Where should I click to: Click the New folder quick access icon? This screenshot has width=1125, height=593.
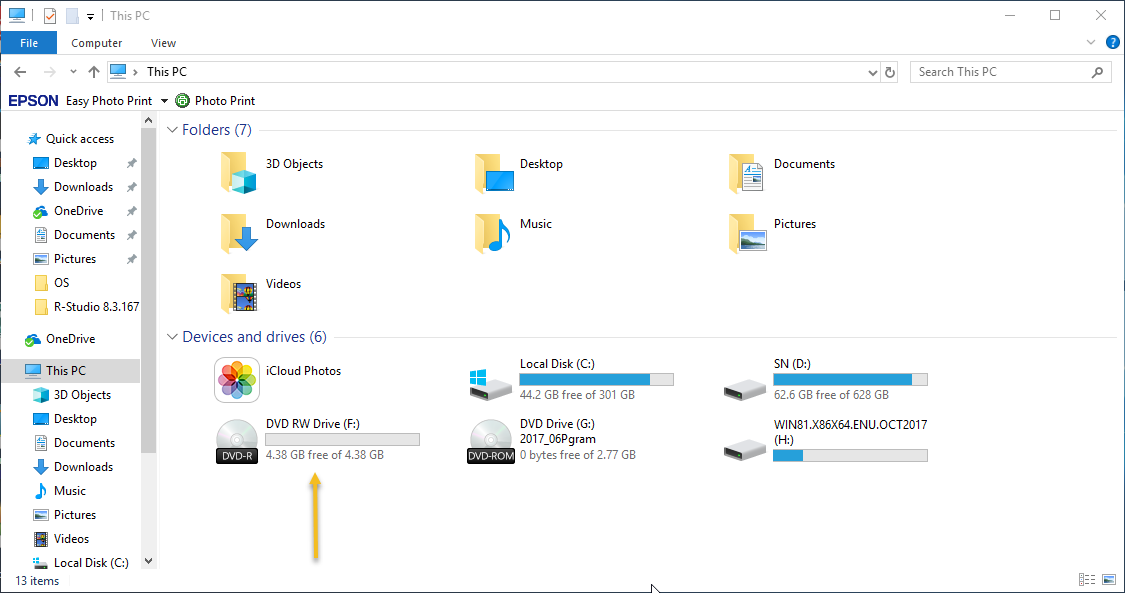72,16
